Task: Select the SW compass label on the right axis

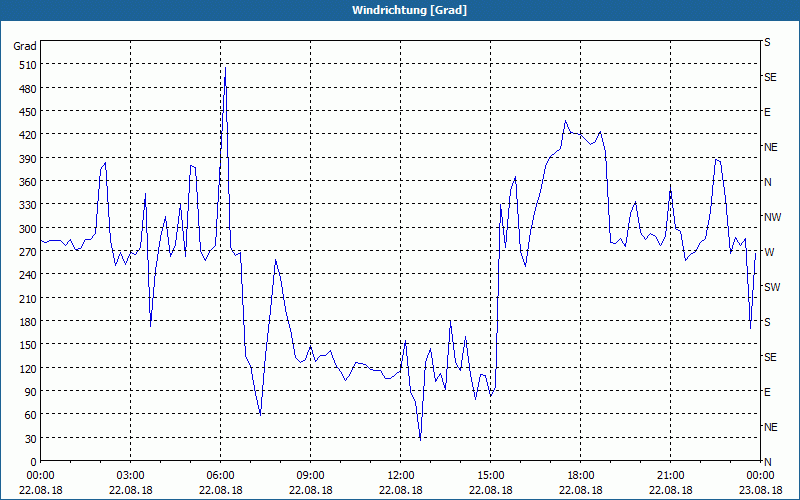Action: tap(772, 287)
